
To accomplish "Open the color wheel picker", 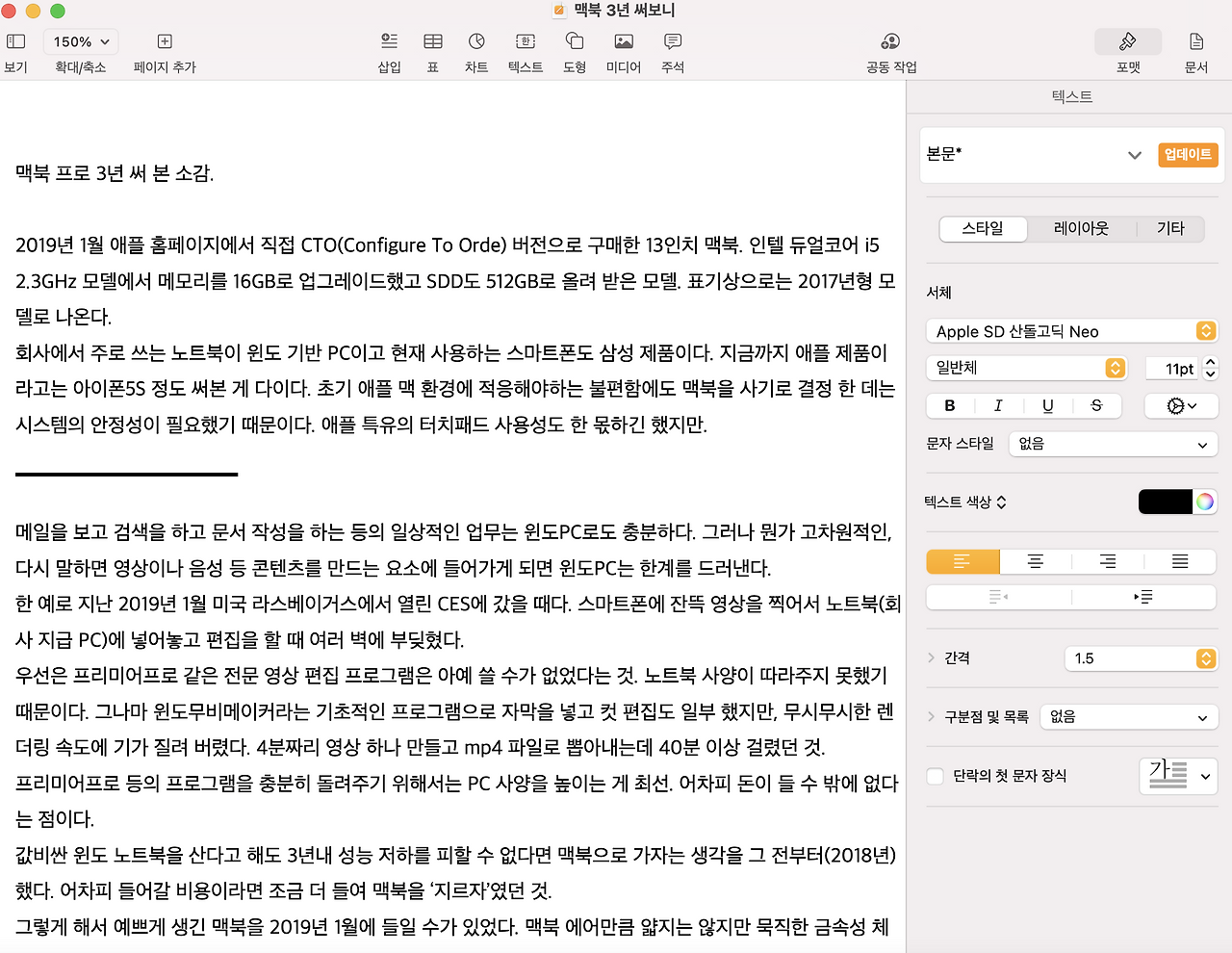I will click(1205, 502).
